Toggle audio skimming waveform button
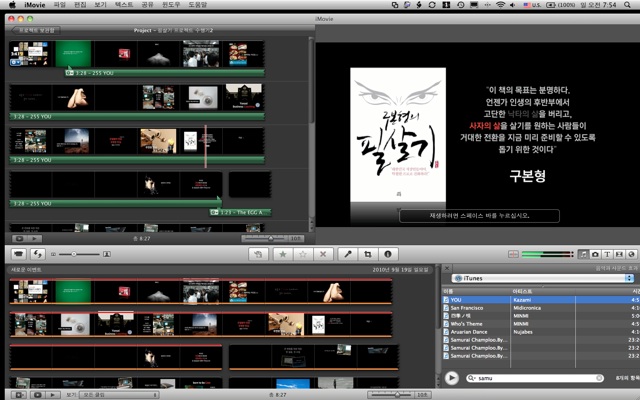The height and width of the screenshot is (400, 640). [513, 254]
